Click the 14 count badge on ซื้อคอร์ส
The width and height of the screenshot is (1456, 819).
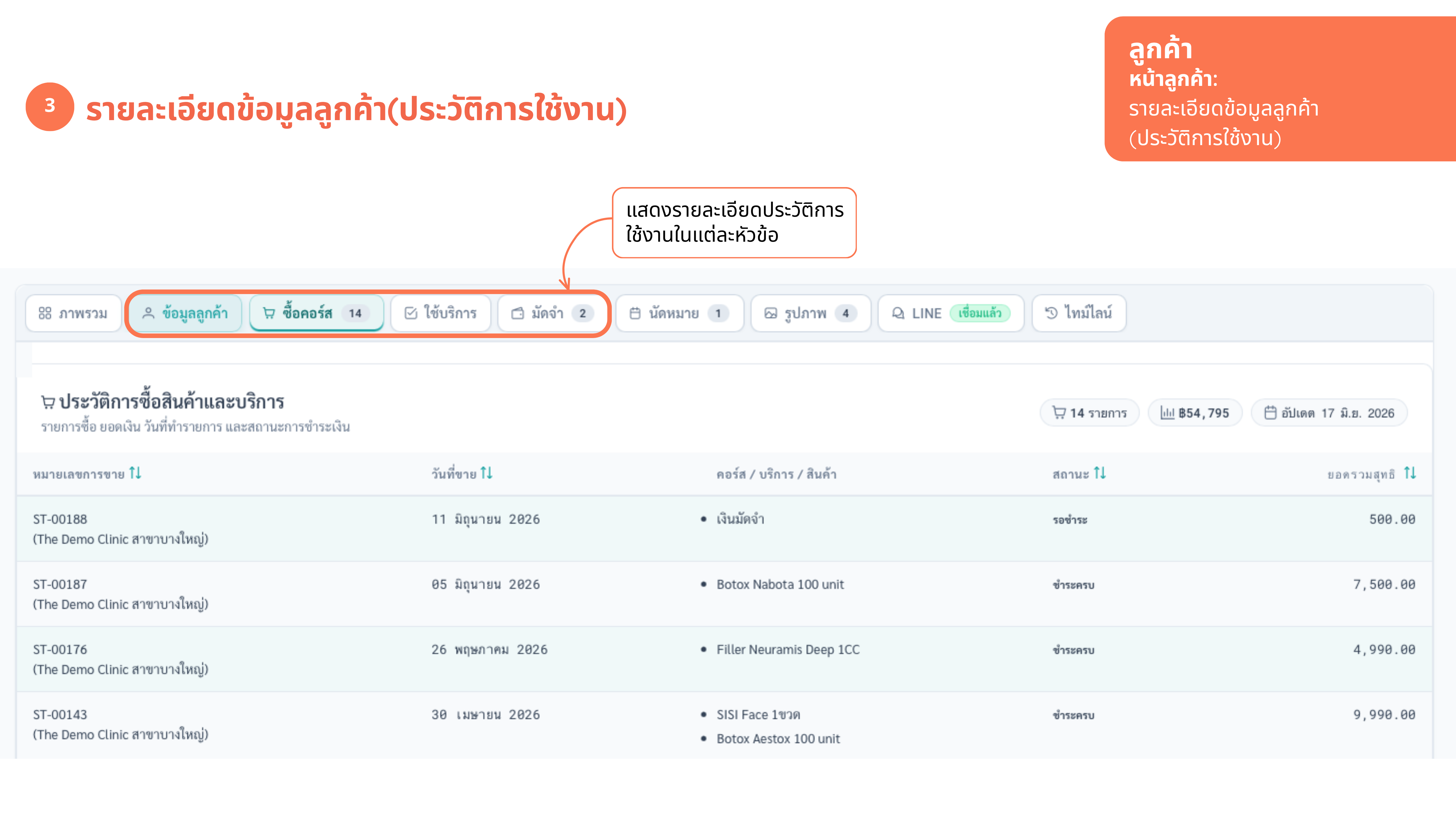355,313
